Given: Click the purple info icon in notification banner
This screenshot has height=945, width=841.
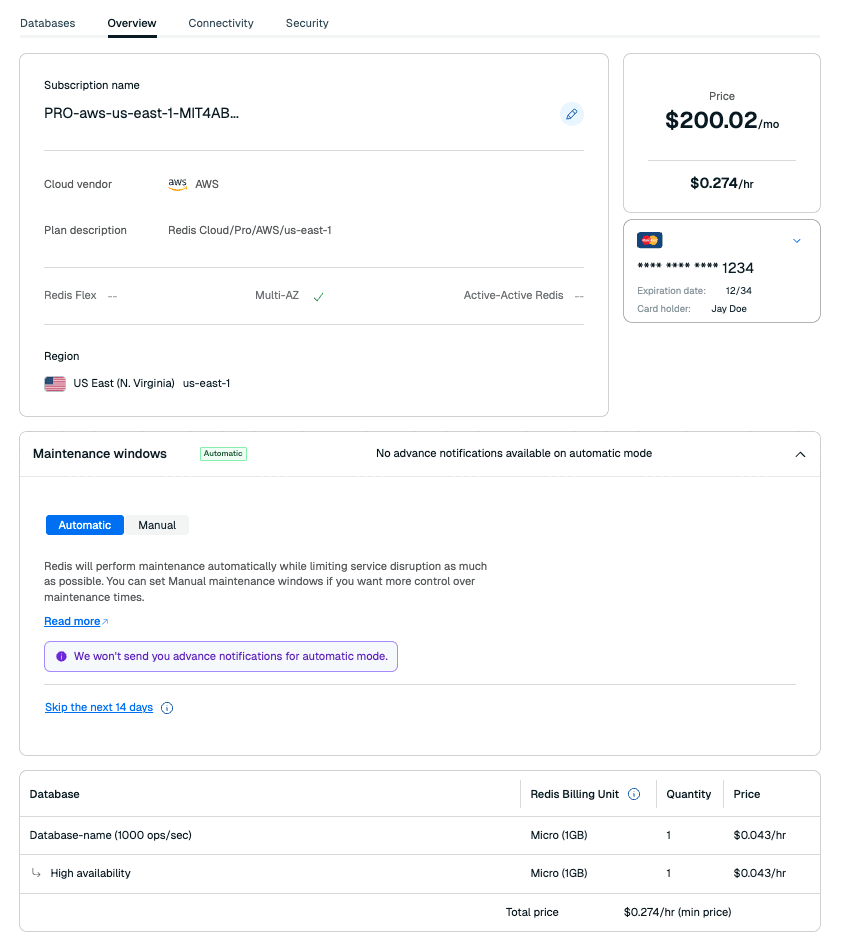Looking at the screenshot, I should (61, 657).
